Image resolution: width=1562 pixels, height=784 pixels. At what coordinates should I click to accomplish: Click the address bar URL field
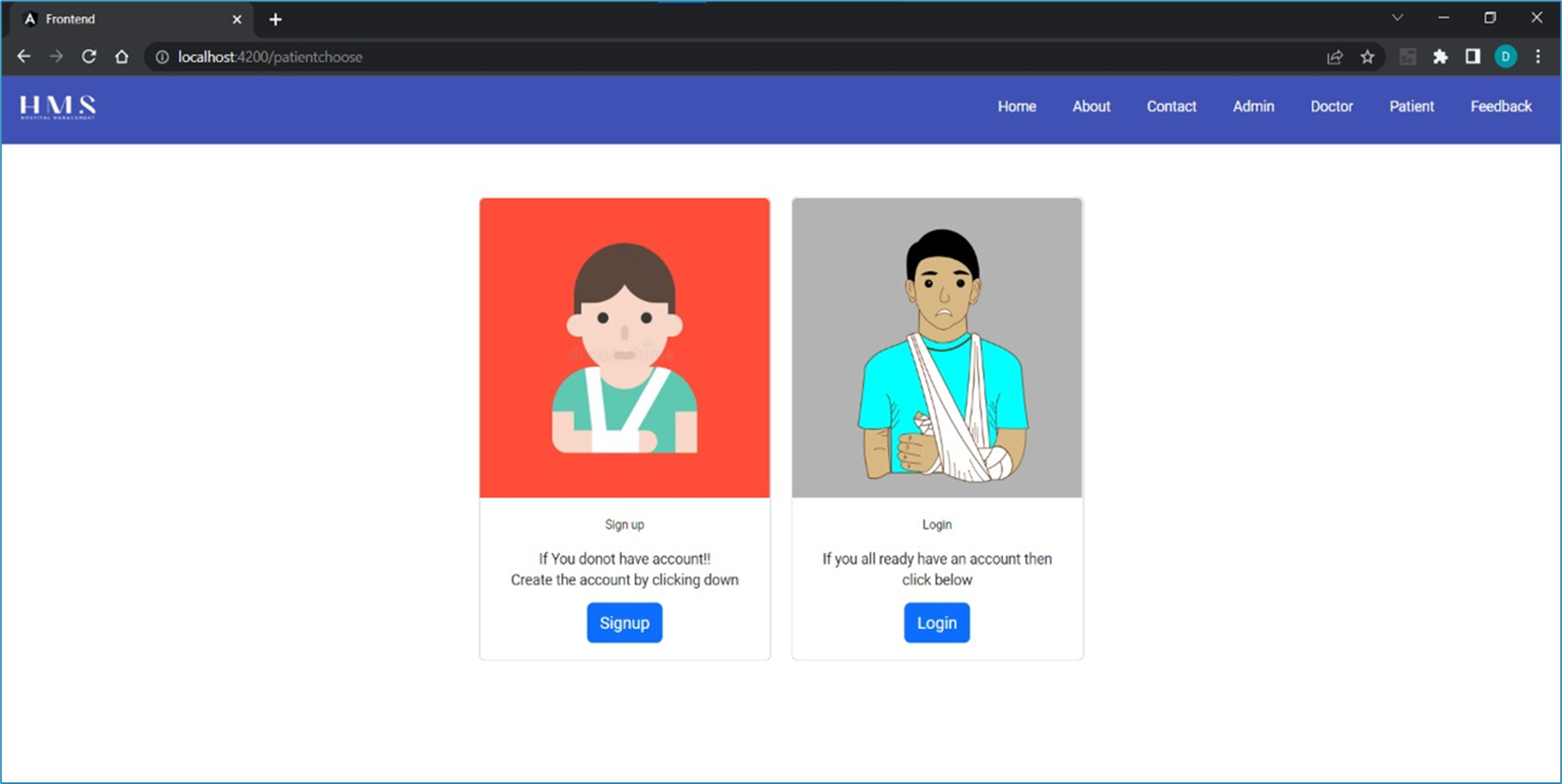click(x=577, y=57)
